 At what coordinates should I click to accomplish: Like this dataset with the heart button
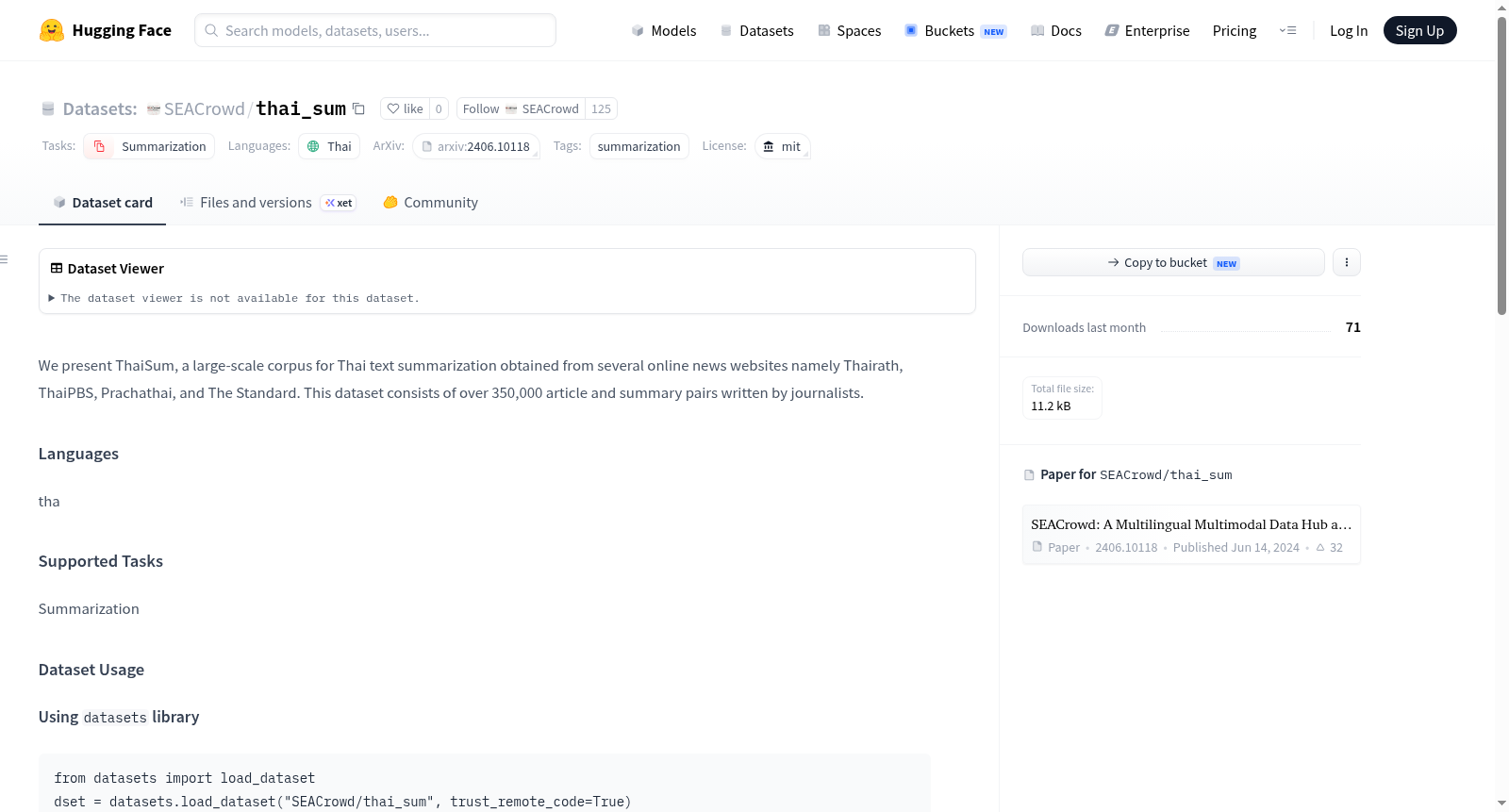tap(406, 108)
